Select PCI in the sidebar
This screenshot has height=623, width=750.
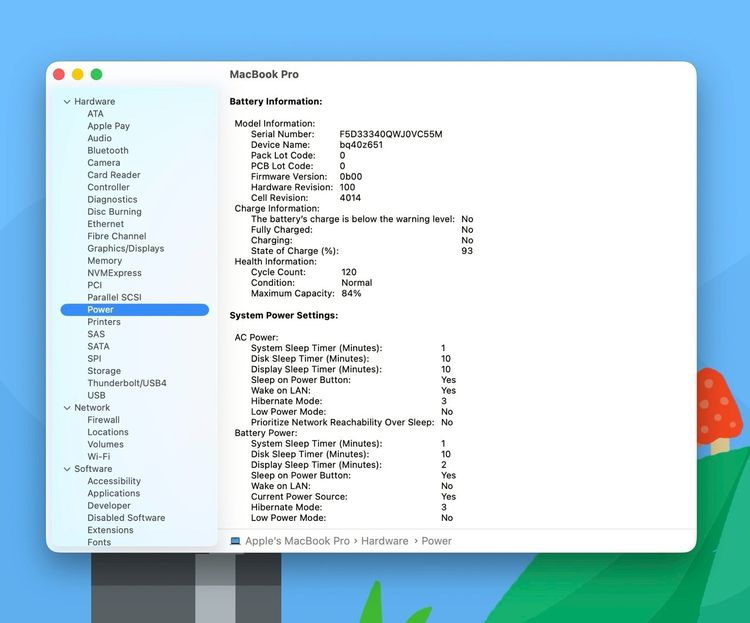(95, 285)
